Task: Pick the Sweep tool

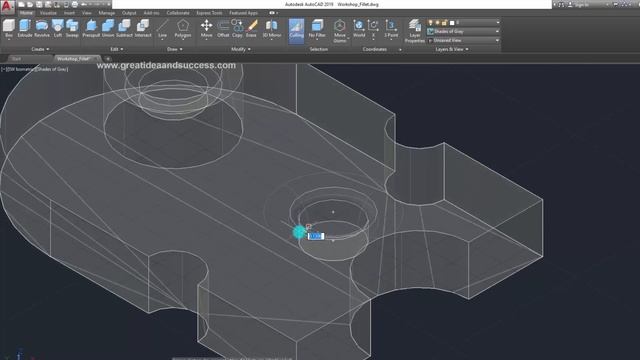Action: pos(72,28)
